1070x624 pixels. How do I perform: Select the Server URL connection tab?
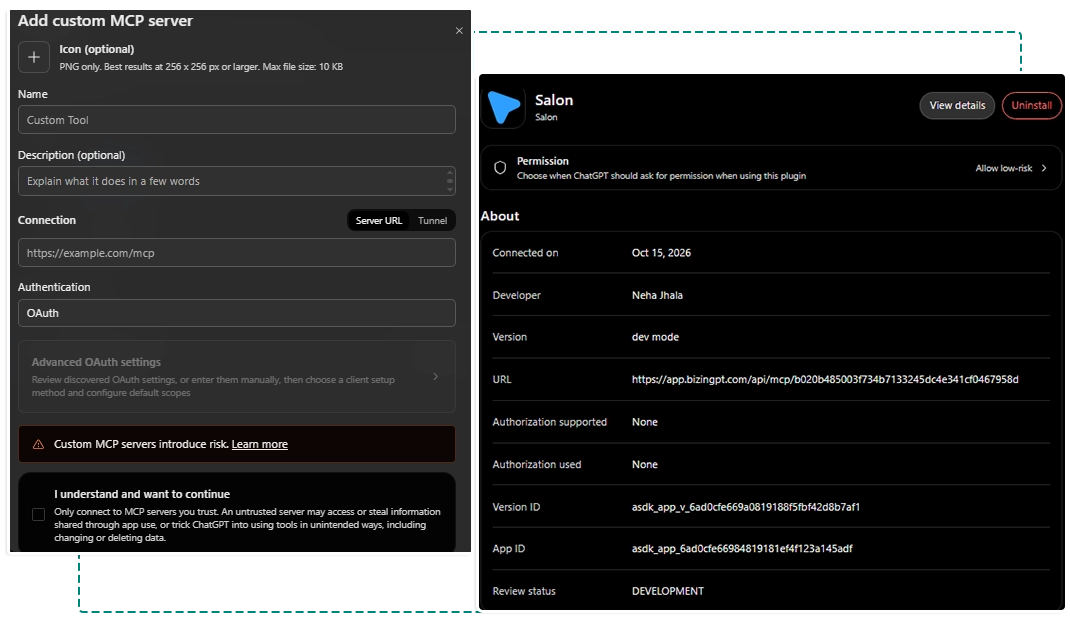pos(379,221)
